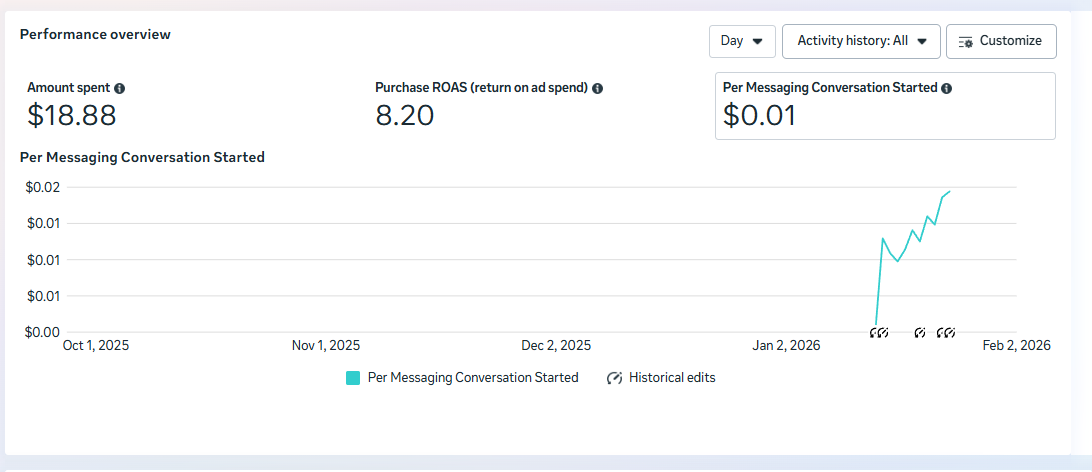
Task: Toggle Per Messaging Conversation Started legend label
Action: pyautogui.click(x=473, y=378)
